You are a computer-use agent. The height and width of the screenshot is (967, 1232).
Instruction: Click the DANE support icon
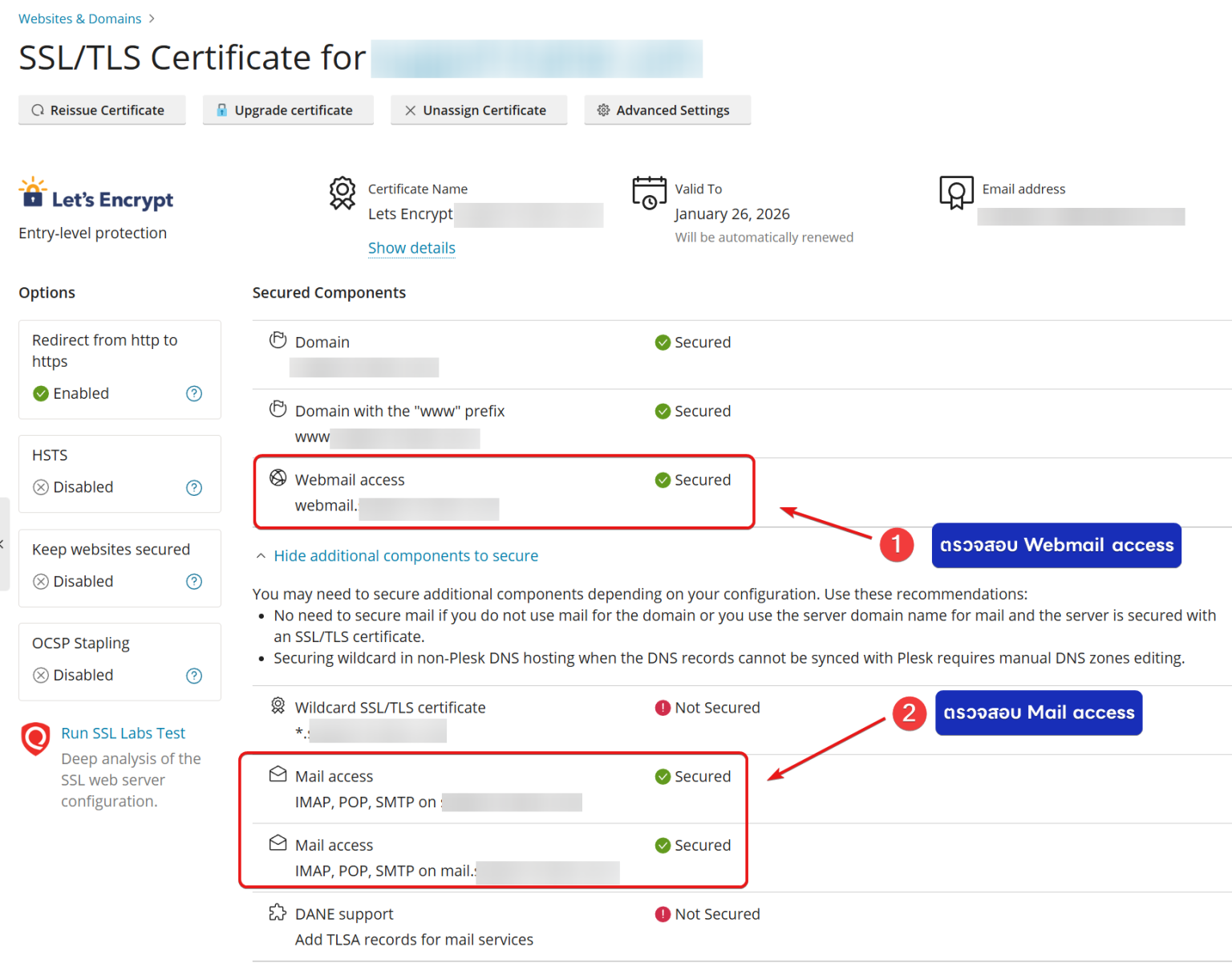pos(278,911)
